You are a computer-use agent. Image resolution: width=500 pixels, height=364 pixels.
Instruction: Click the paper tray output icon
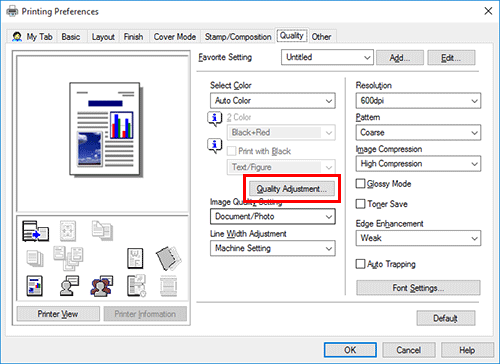[35, 231]
